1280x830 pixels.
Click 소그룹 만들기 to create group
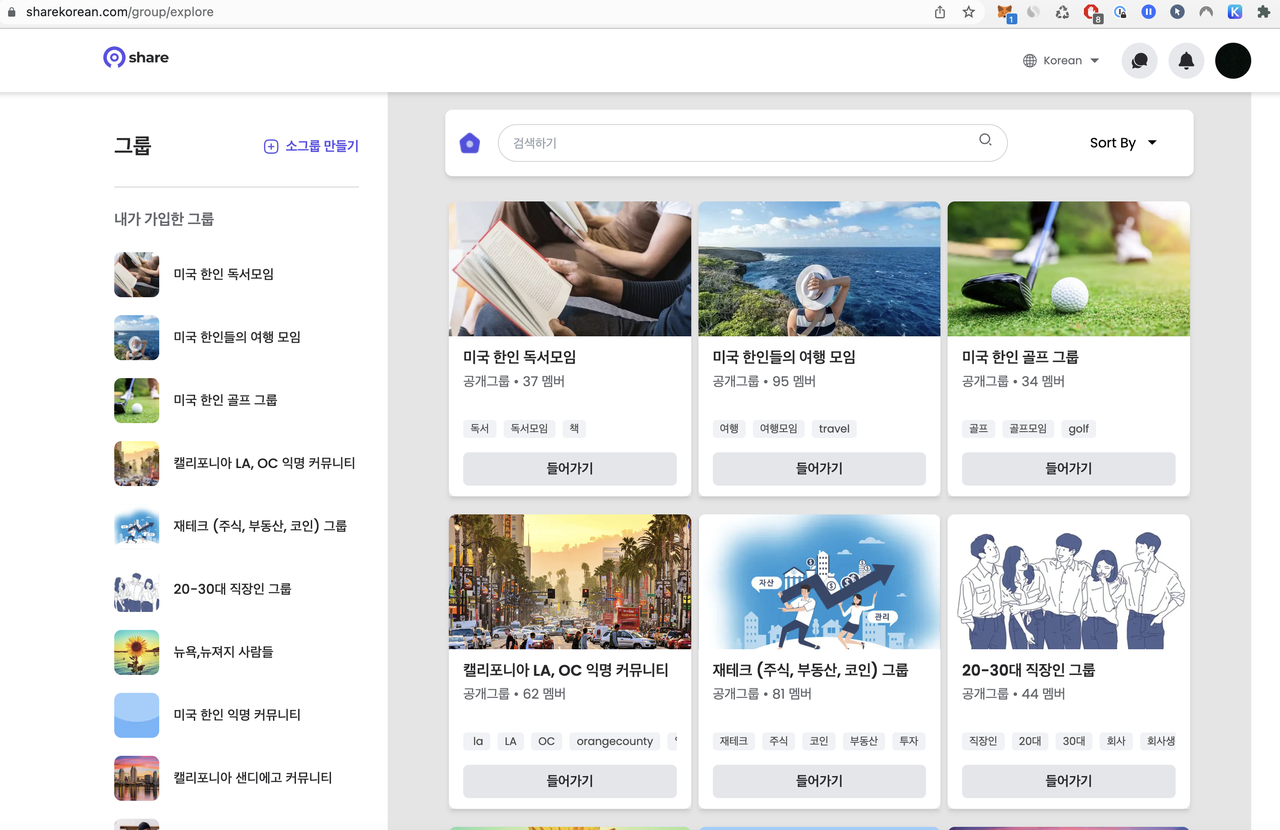click(x=311, y=146)
